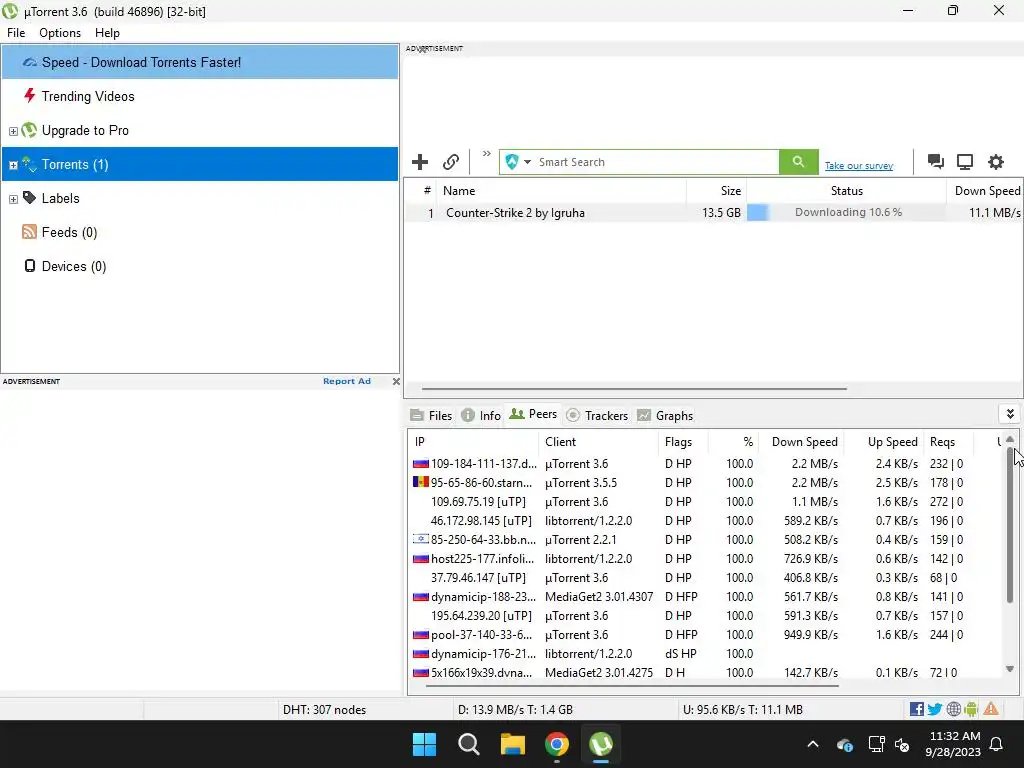Click in the Smart Search input field
Viewport: 1024px width, 768px height.
tap(657, 162)
